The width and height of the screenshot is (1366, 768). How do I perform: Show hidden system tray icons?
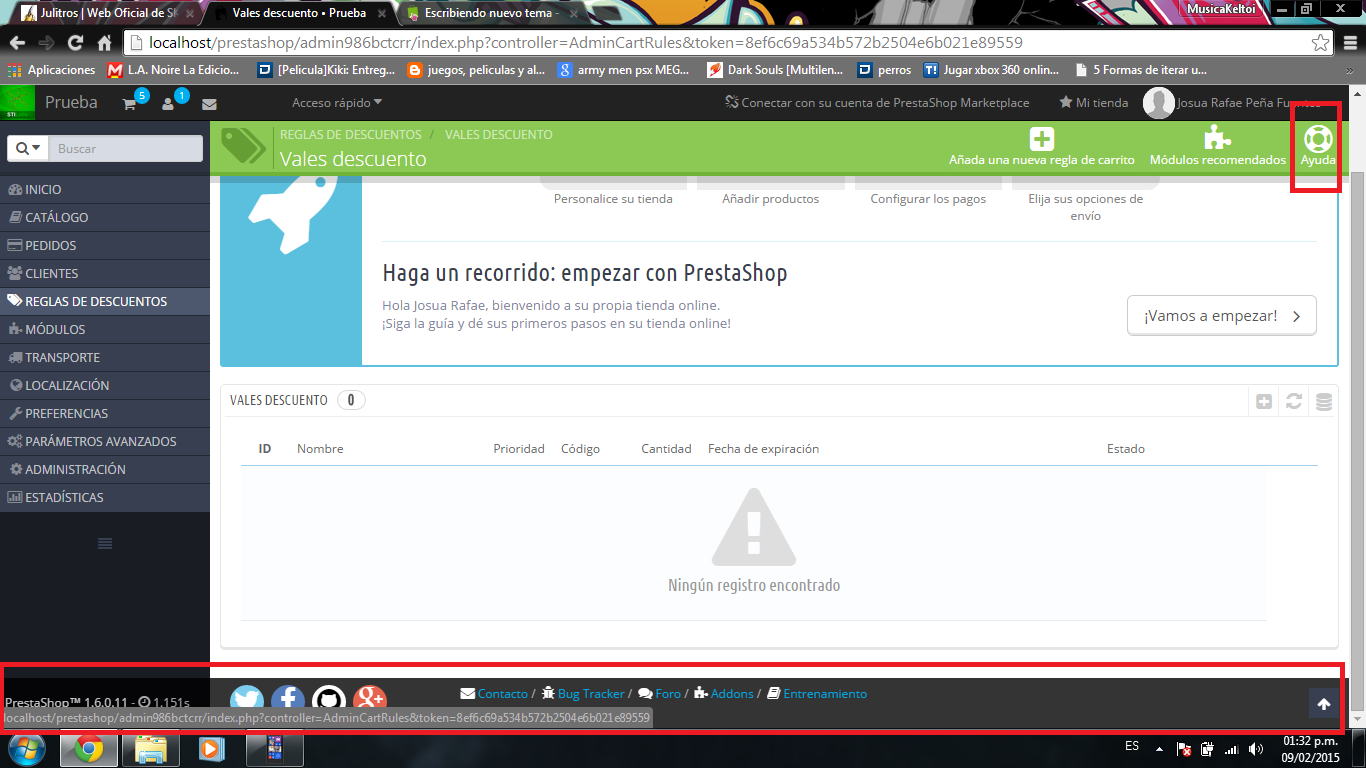pos(1160,749)
